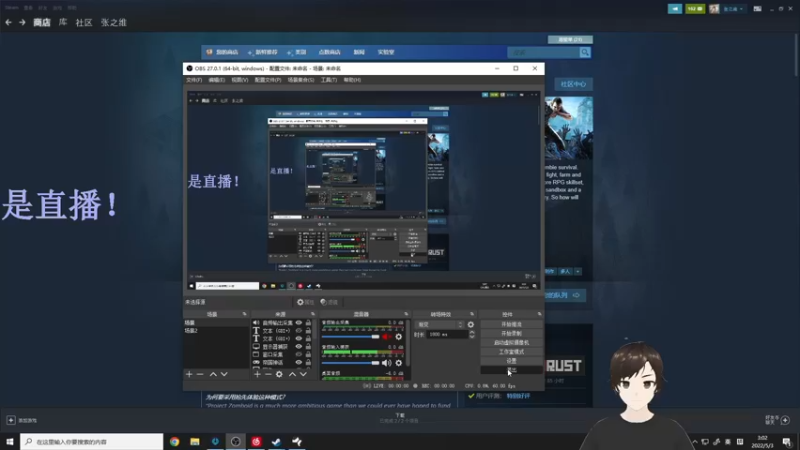Go back with Steam back arrow
This screenshot has height=450, width=800.
(9, 22)
